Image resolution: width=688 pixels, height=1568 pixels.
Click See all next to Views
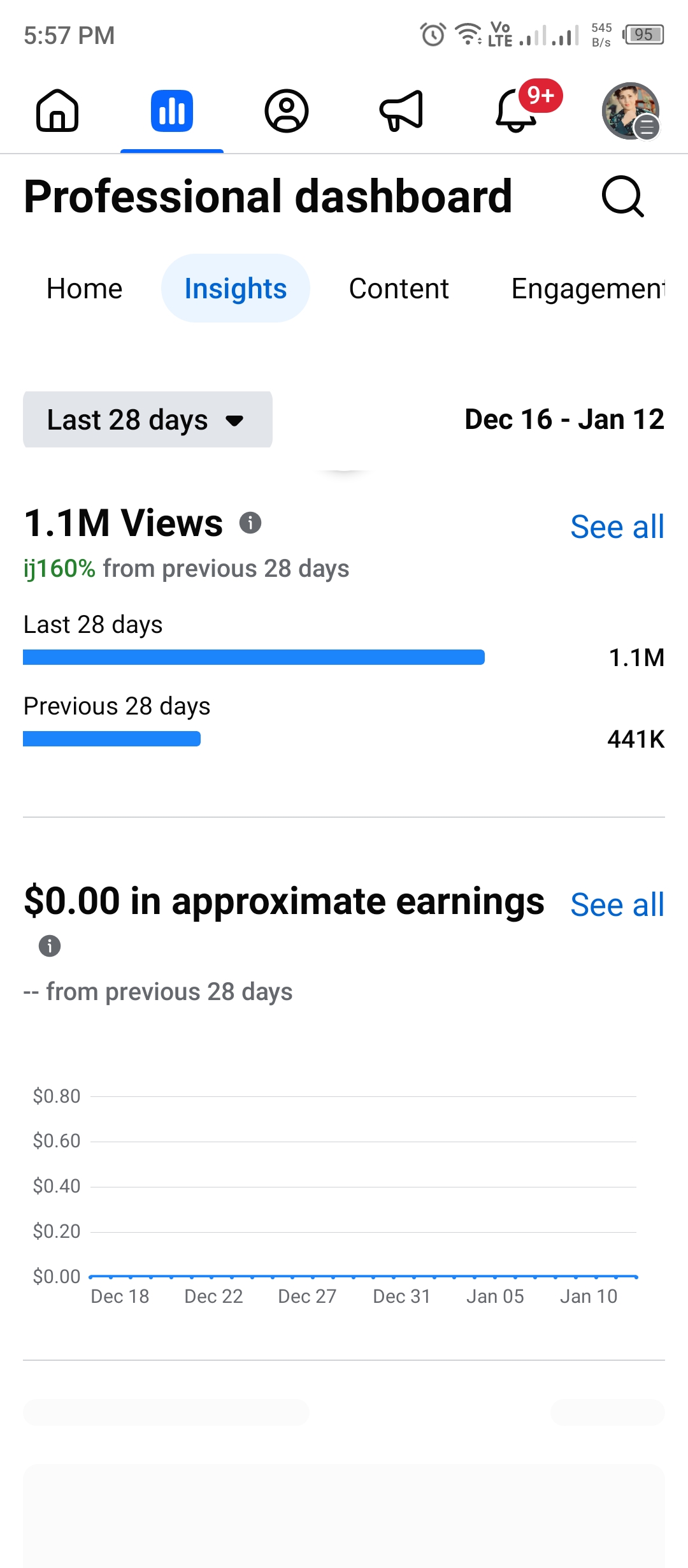point(617,527)
